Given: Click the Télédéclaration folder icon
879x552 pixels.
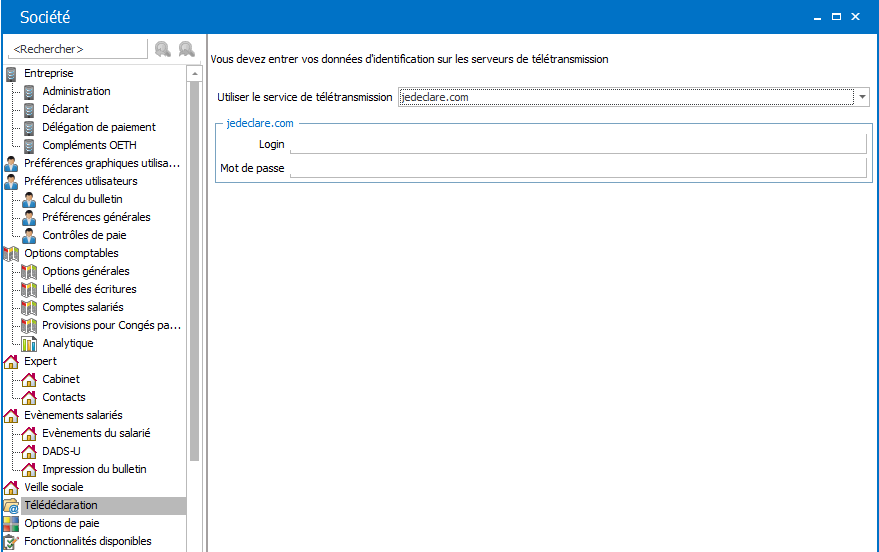Looking at the screenshot, I should [x=11, y=505].
